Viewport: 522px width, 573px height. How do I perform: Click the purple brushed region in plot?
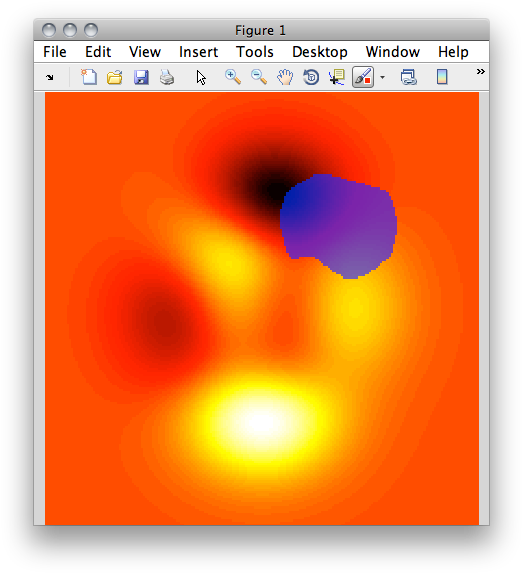[x=338, y=226]
